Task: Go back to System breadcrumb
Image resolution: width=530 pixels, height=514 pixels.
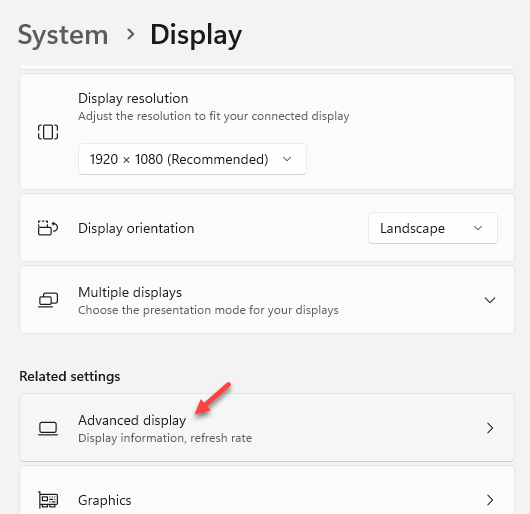Action: tap(63, 35)
